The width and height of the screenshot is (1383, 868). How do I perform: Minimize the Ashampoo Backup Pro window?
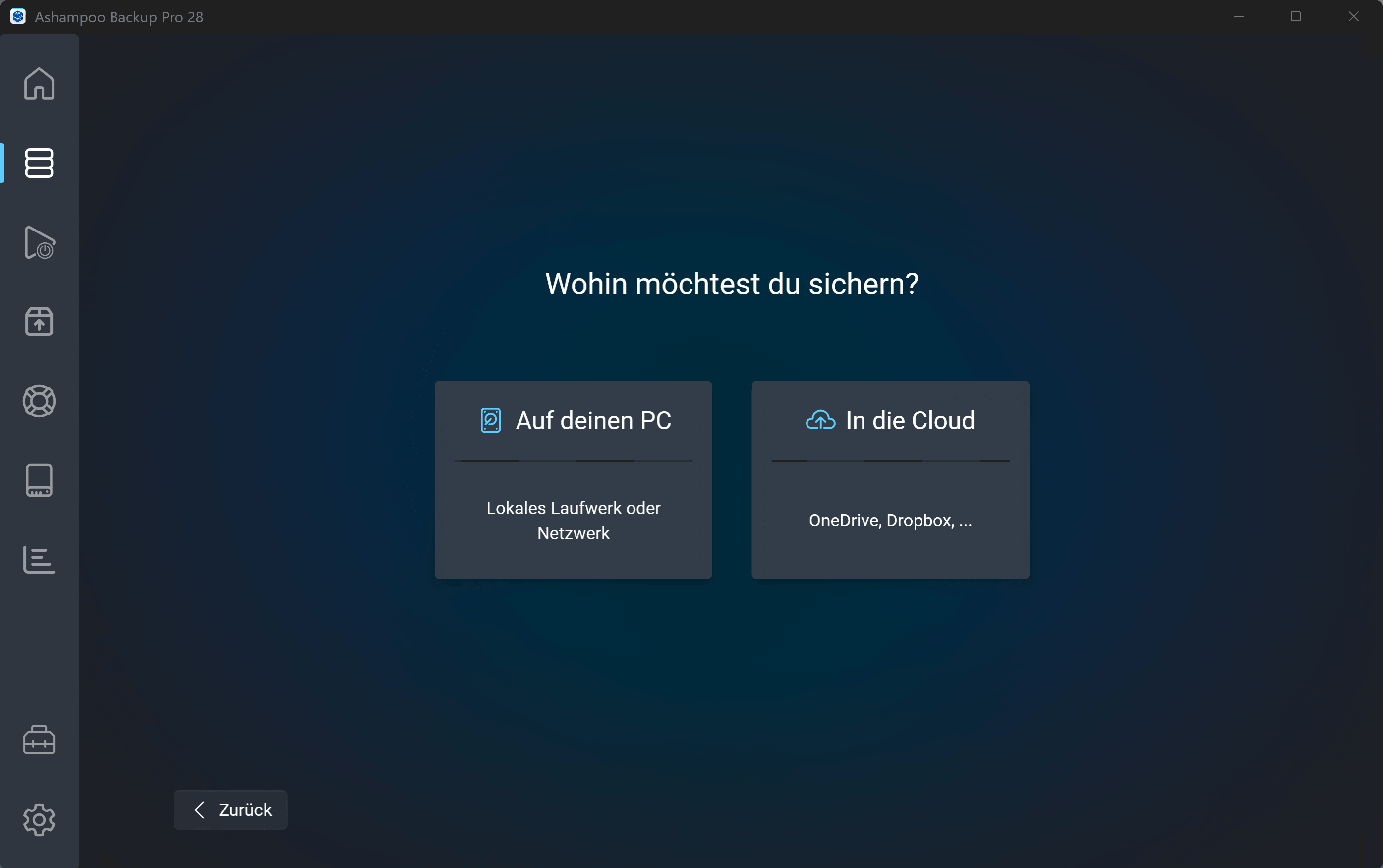[x=1239, y=17]
